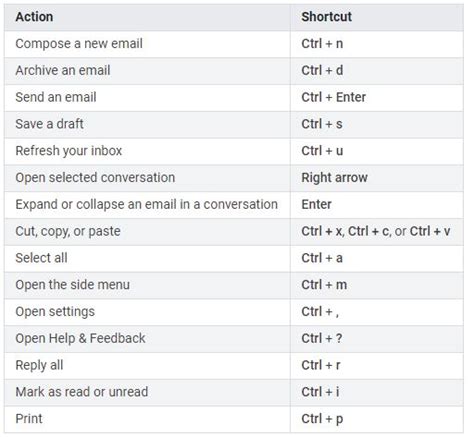Click the 'Ctrl + m' shortcut cell
The width and height of the screenshot is (474, 437).
377,285
